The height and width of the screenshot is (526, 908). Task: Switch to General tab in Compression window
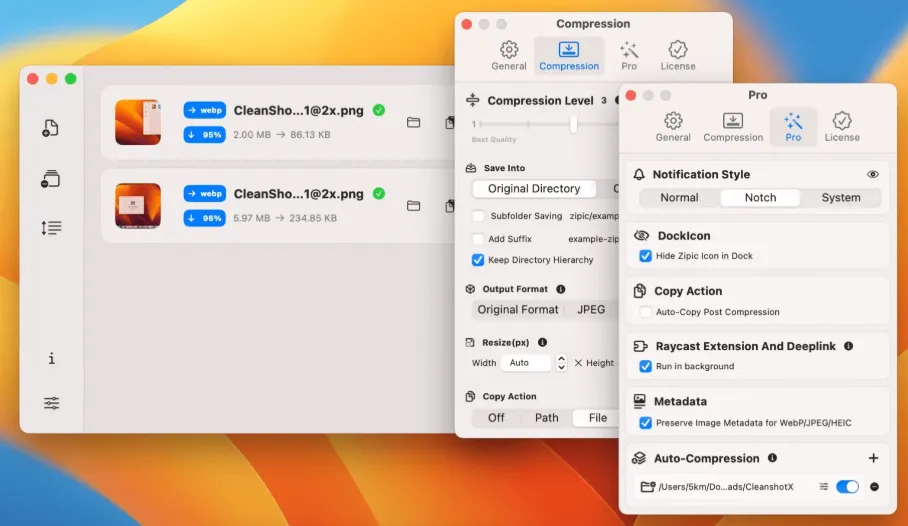(x=509, y=56)
